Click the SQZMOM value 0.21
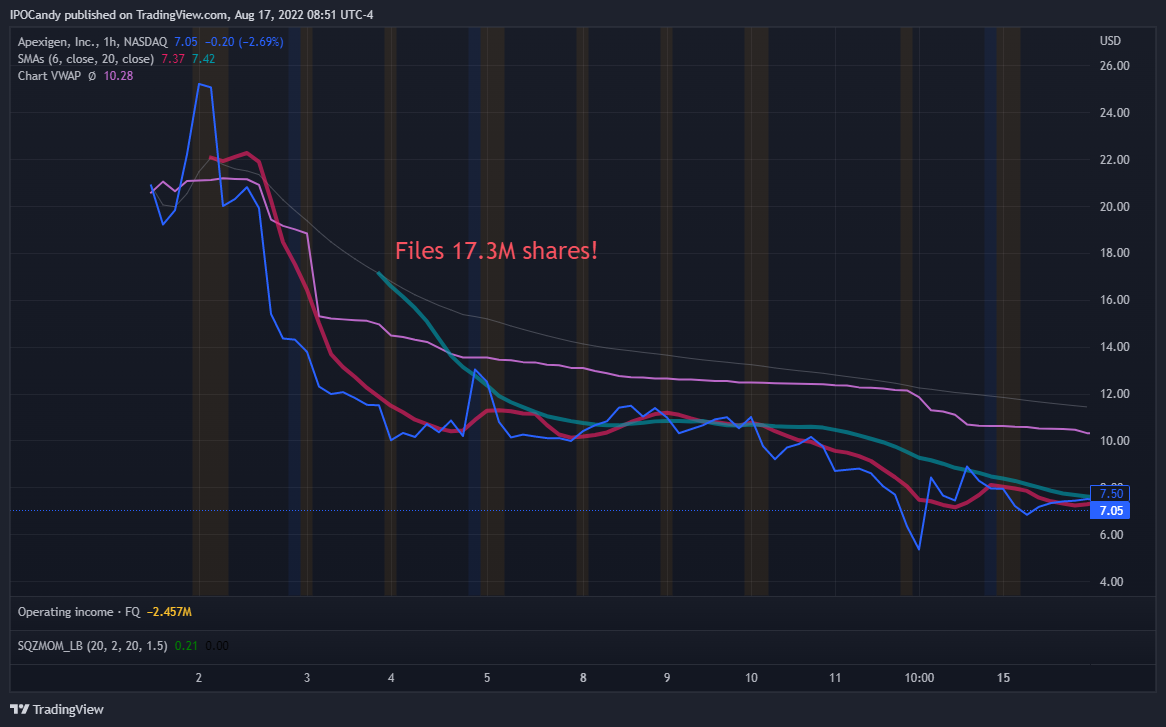 pos(186,646)
